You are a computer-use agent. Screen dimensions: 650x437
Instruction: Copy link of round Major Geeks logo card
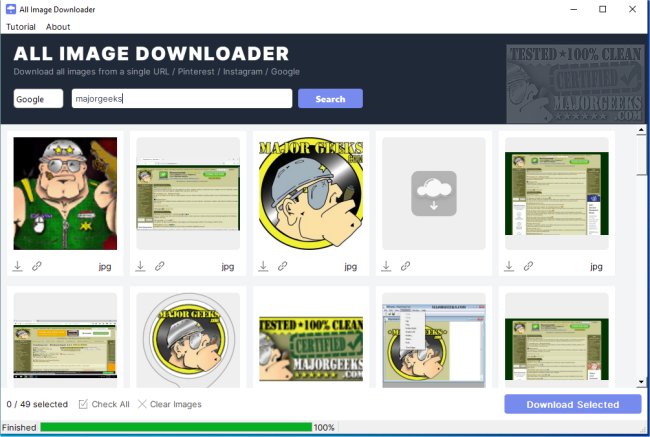pyautogui.click(x=283, y=266)
